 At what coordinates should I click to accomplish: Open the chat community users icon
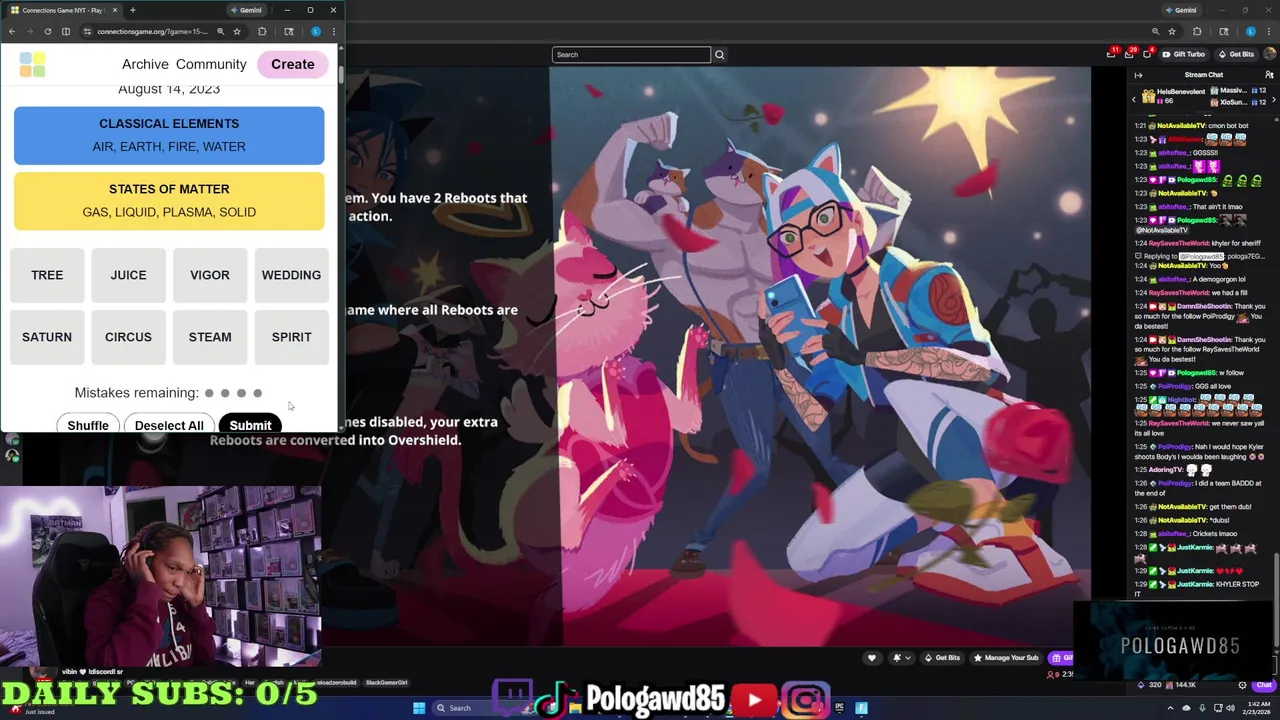point(1269,75)
